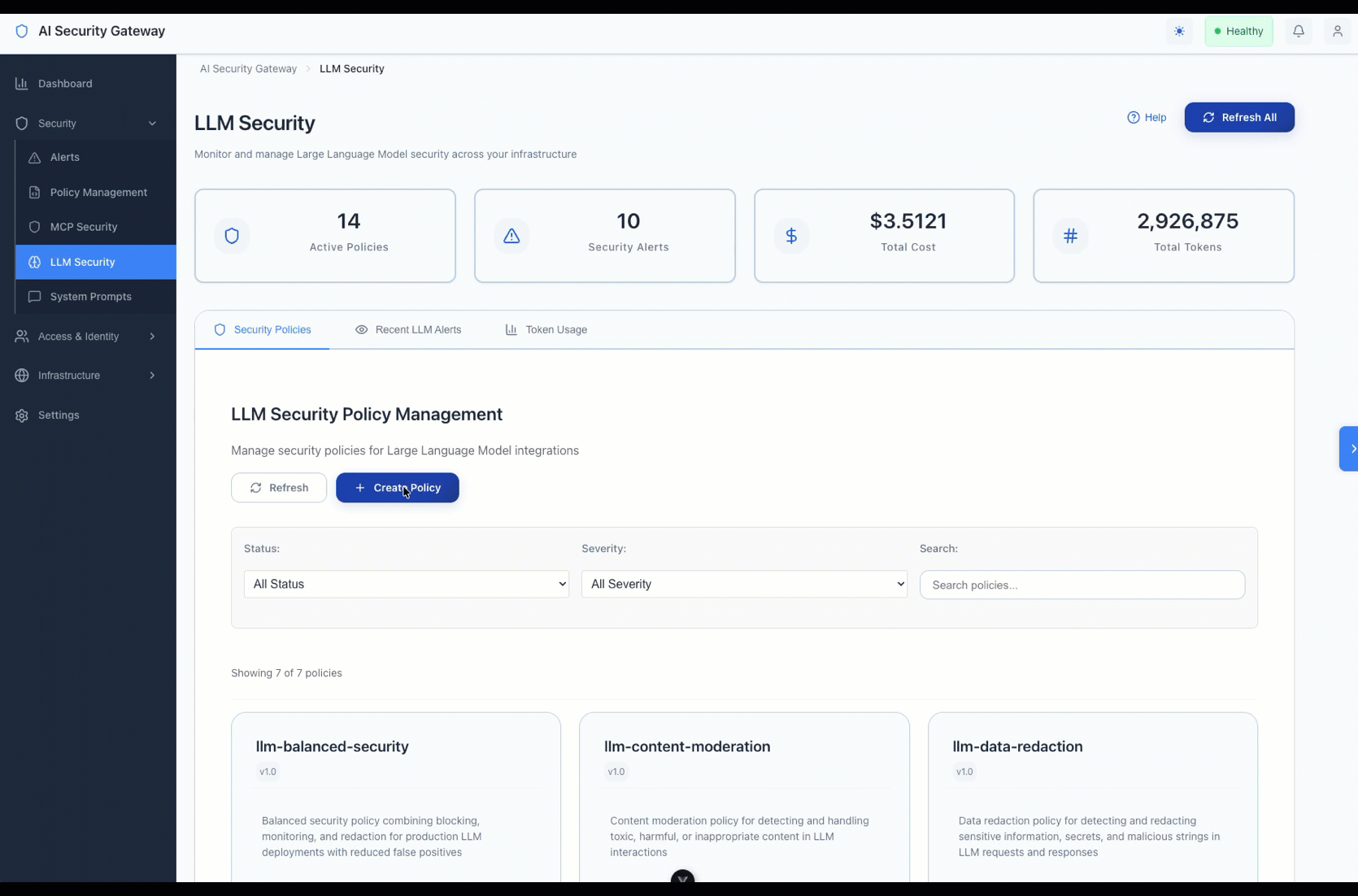The width and height of the screenshot is (1358, 896).
Task: Click the Create Policy button
Action: click(397, 488)
